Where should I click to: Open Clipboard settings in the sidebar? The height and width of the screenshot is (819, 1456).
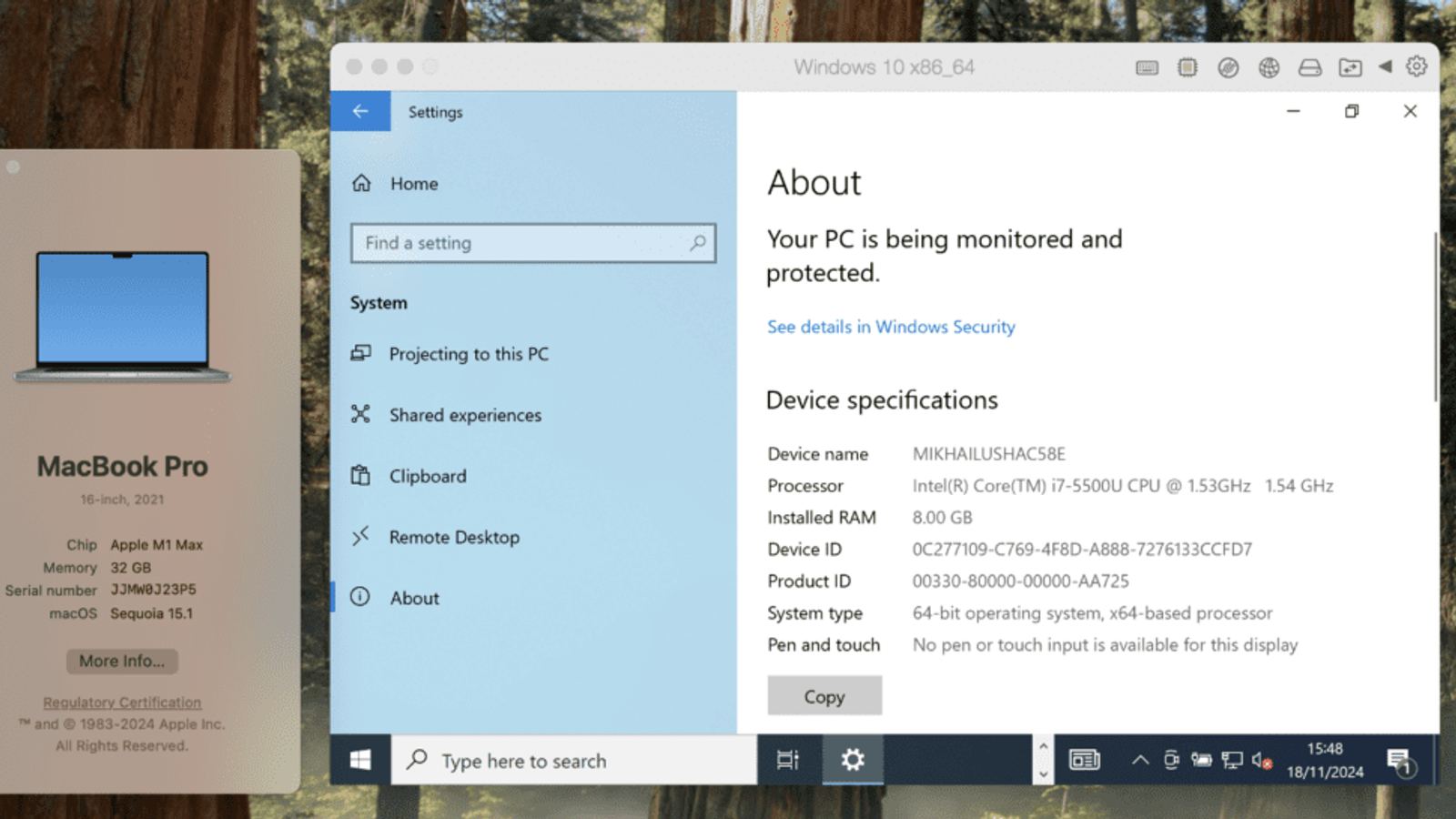[x=428, y=476]
